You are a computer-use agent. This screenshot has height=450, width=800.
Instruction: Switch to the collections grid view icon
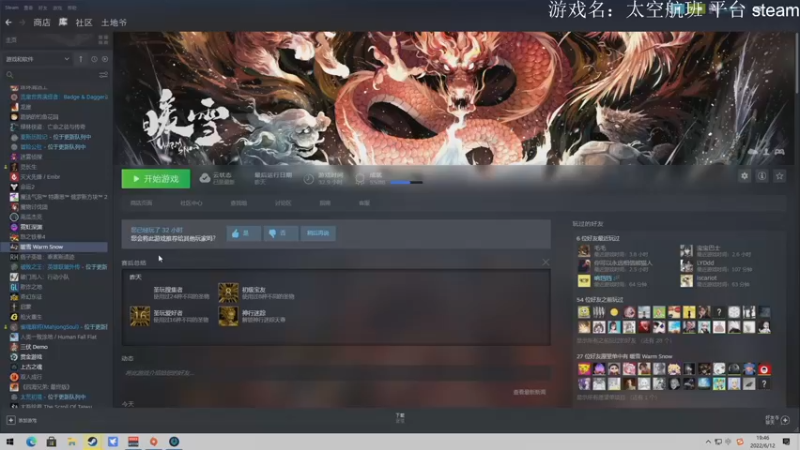[x=103, y=40]
